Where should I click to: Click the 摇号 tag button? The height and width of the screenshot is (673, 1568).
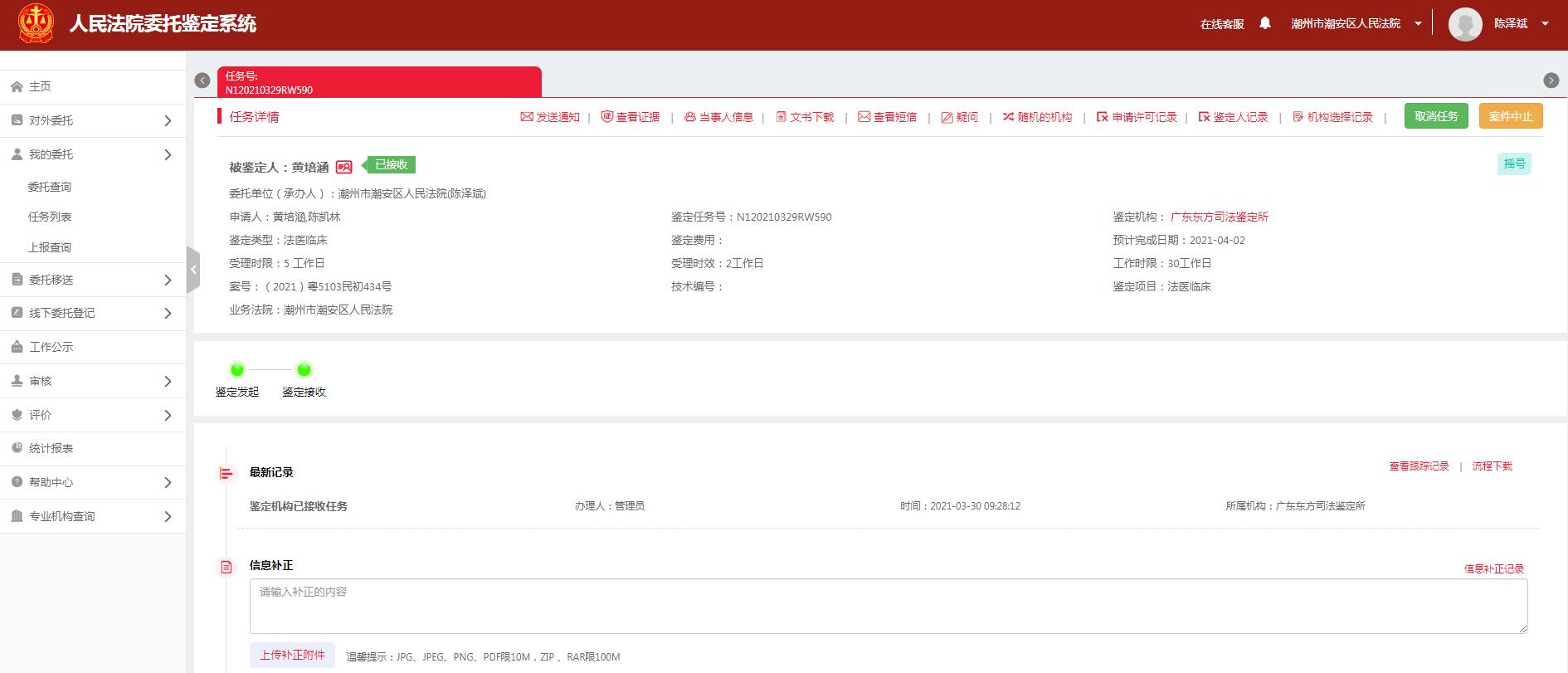[1515, 163]
